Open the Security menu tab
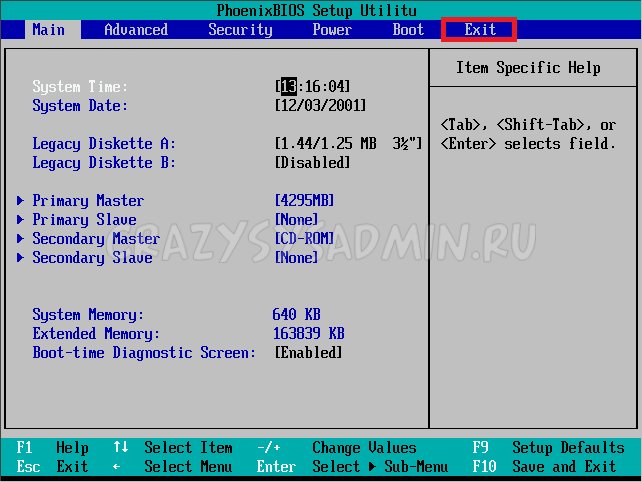This screenshot has width=642, height=482. tap(240, 29)
